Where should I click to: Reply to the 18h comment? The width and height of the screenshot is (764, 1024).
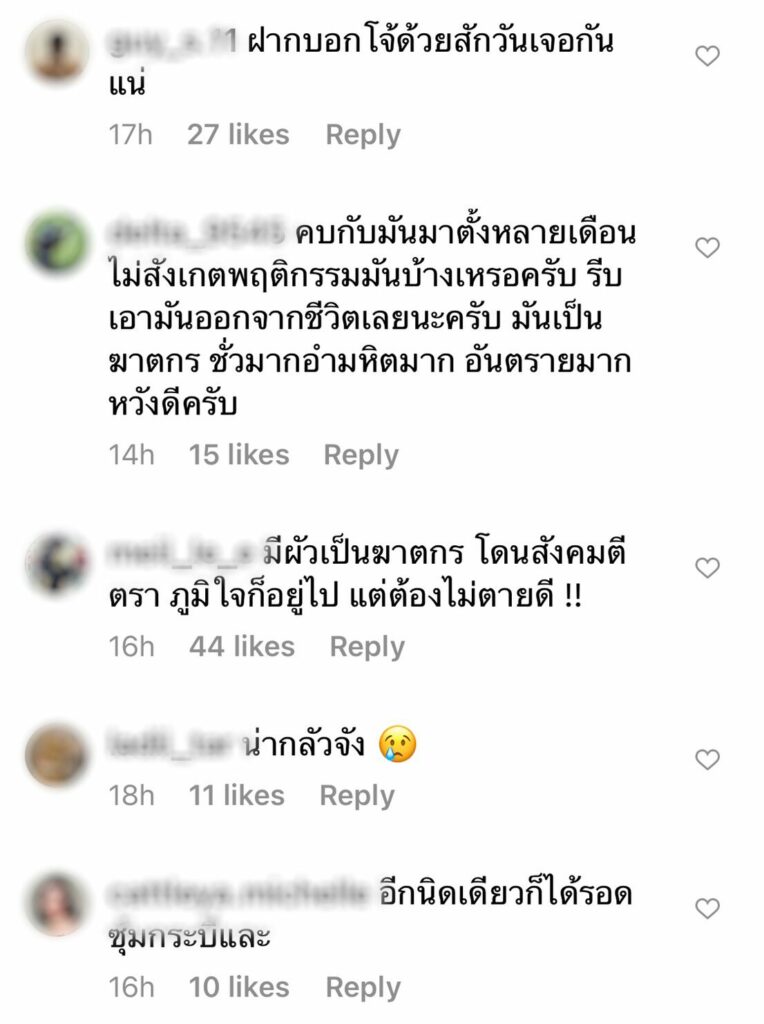pos(357,796)
